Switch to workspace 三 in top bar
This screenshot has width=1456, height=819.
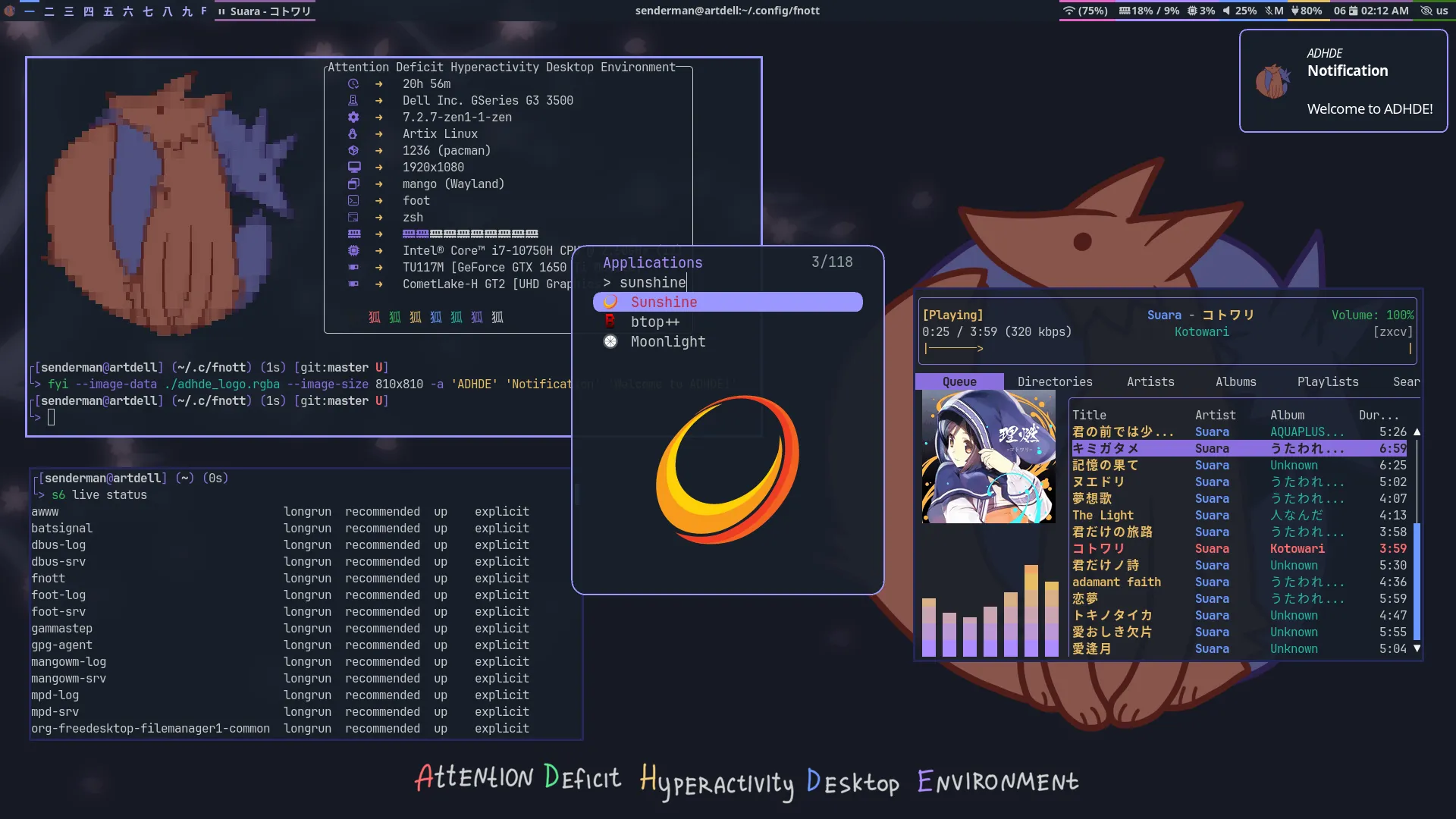coord(69,11)
